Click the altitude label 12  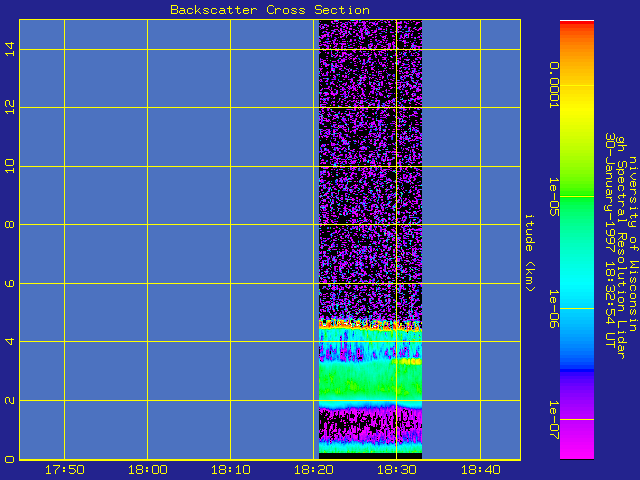coord(10,107)
